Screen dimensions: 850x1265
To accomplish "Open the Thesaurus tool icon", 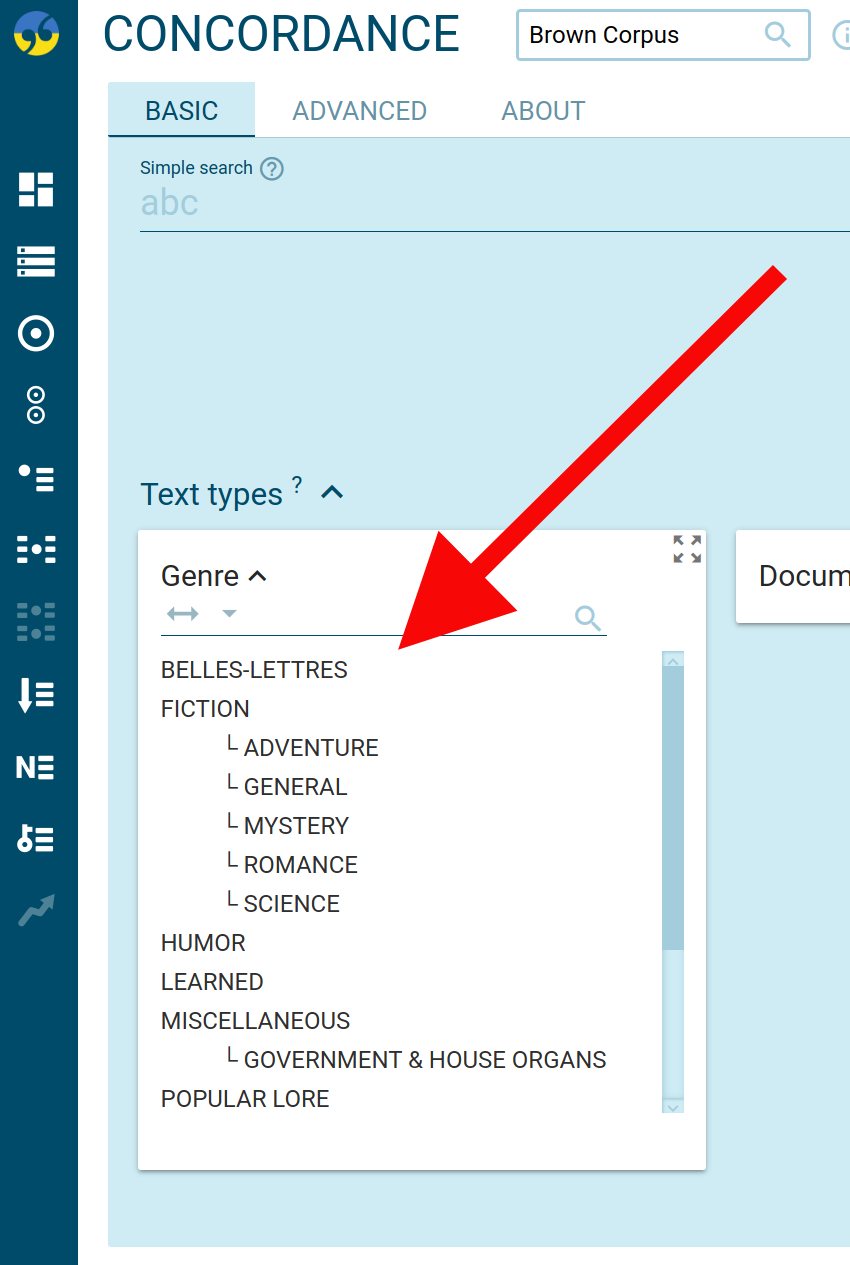I will click(36, 478).
